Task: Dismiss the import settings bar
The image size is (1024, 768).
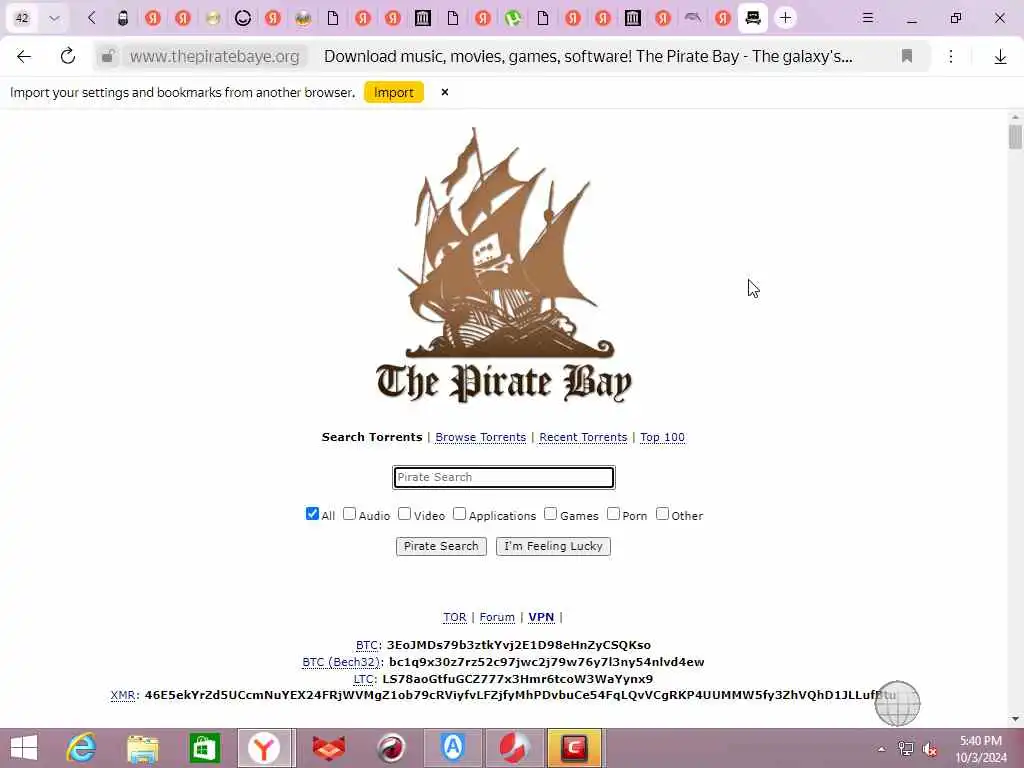Action: (x=445, y=92)
